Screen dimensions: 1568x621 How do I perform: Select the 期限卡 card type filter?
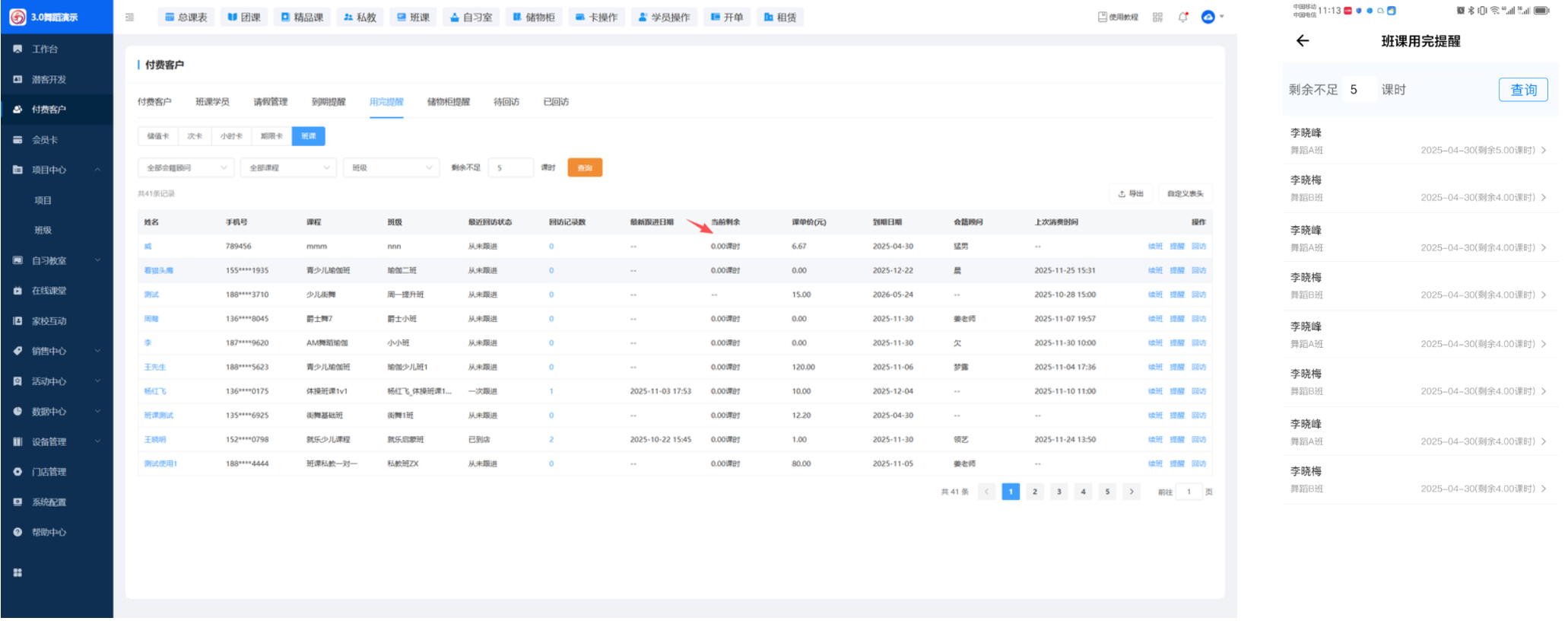point(271,136)
